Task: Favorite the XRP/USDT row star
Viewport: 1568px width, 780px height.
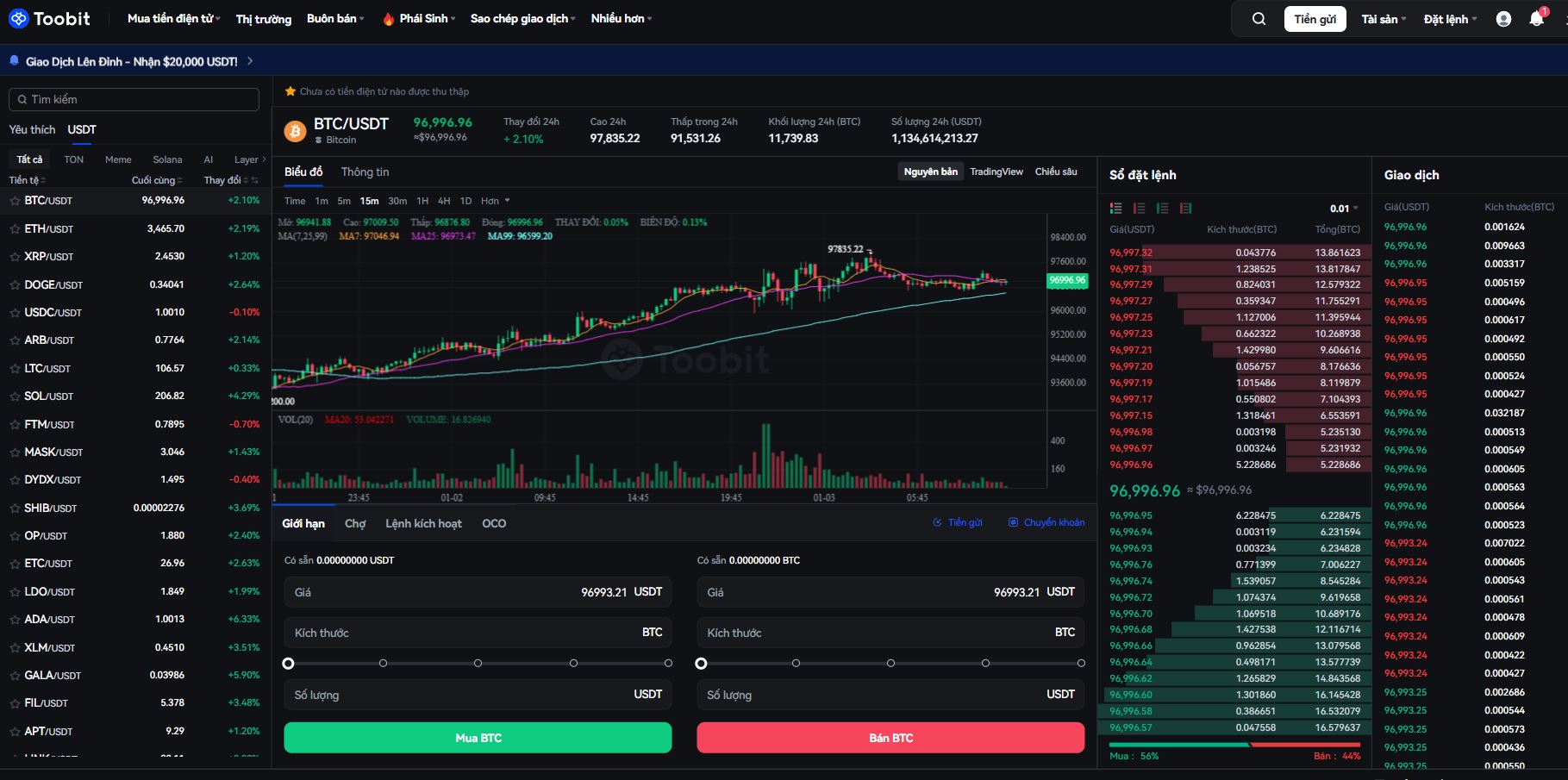Action: (x=15, y=256)
